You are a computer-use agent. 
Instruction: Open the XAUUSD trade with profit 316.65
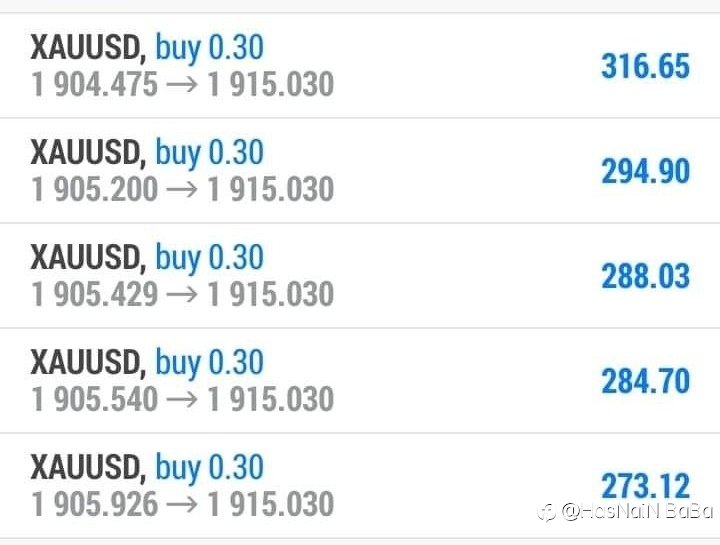click(360, 66)
